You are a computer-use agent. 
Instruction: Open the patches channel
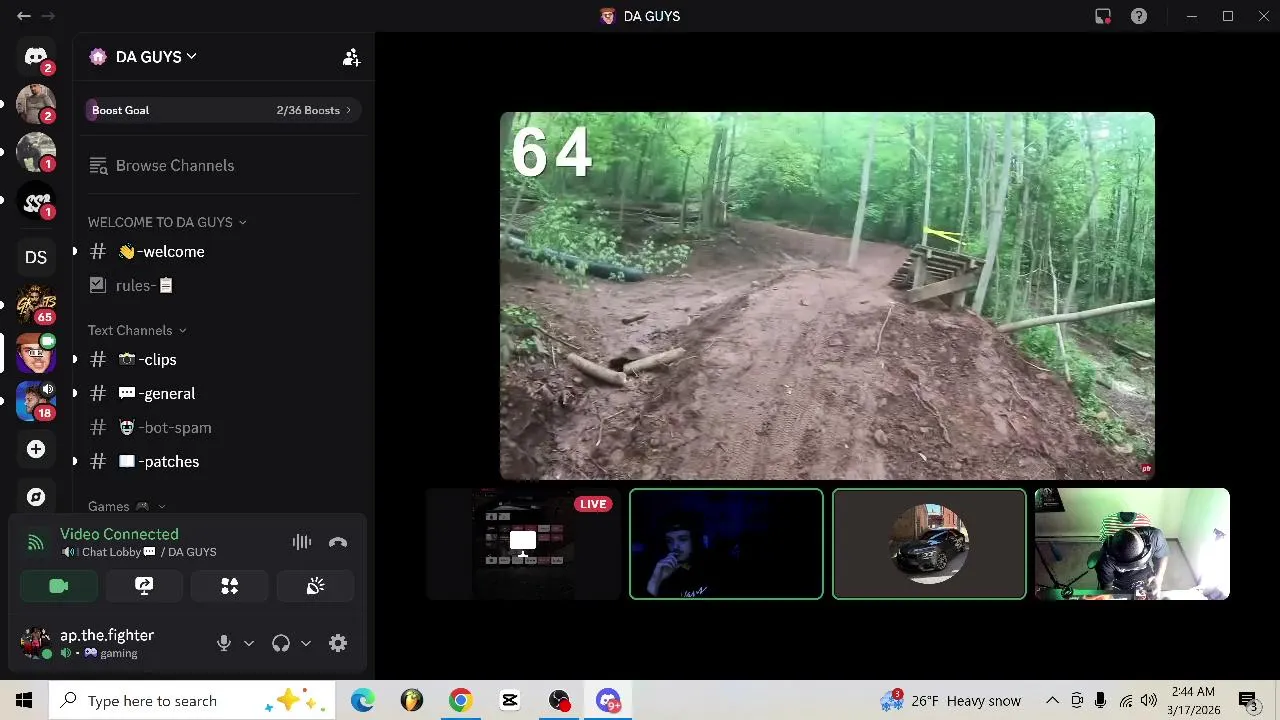(x=221, y=462)
